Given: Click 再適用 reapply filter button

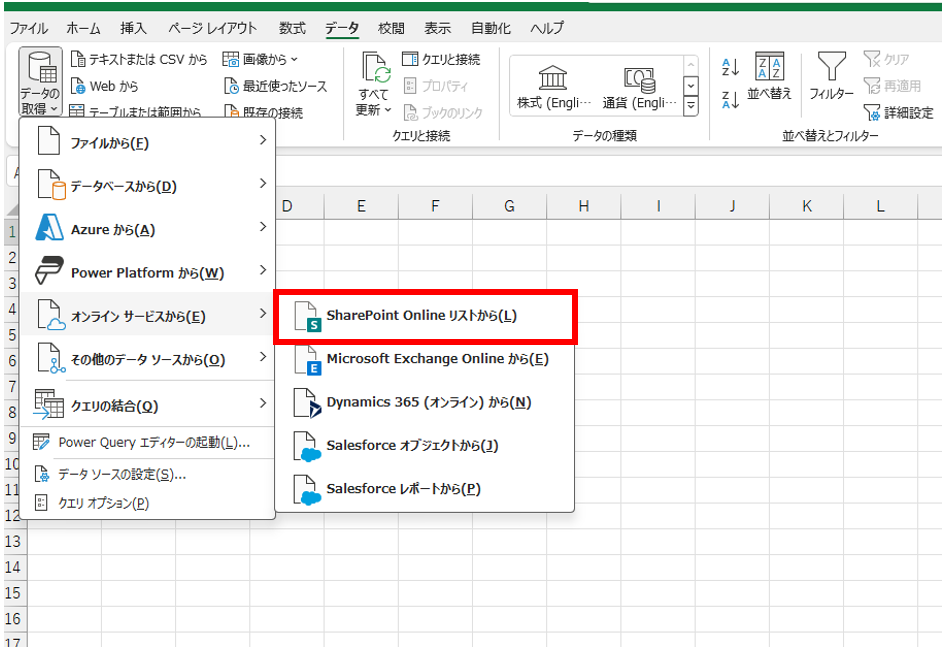Looking at the screenshot, I should [893, 86].
